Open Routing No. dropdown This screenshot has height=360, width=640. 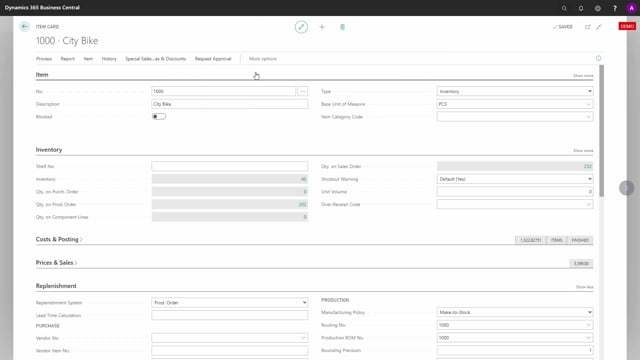click(588, 325)
